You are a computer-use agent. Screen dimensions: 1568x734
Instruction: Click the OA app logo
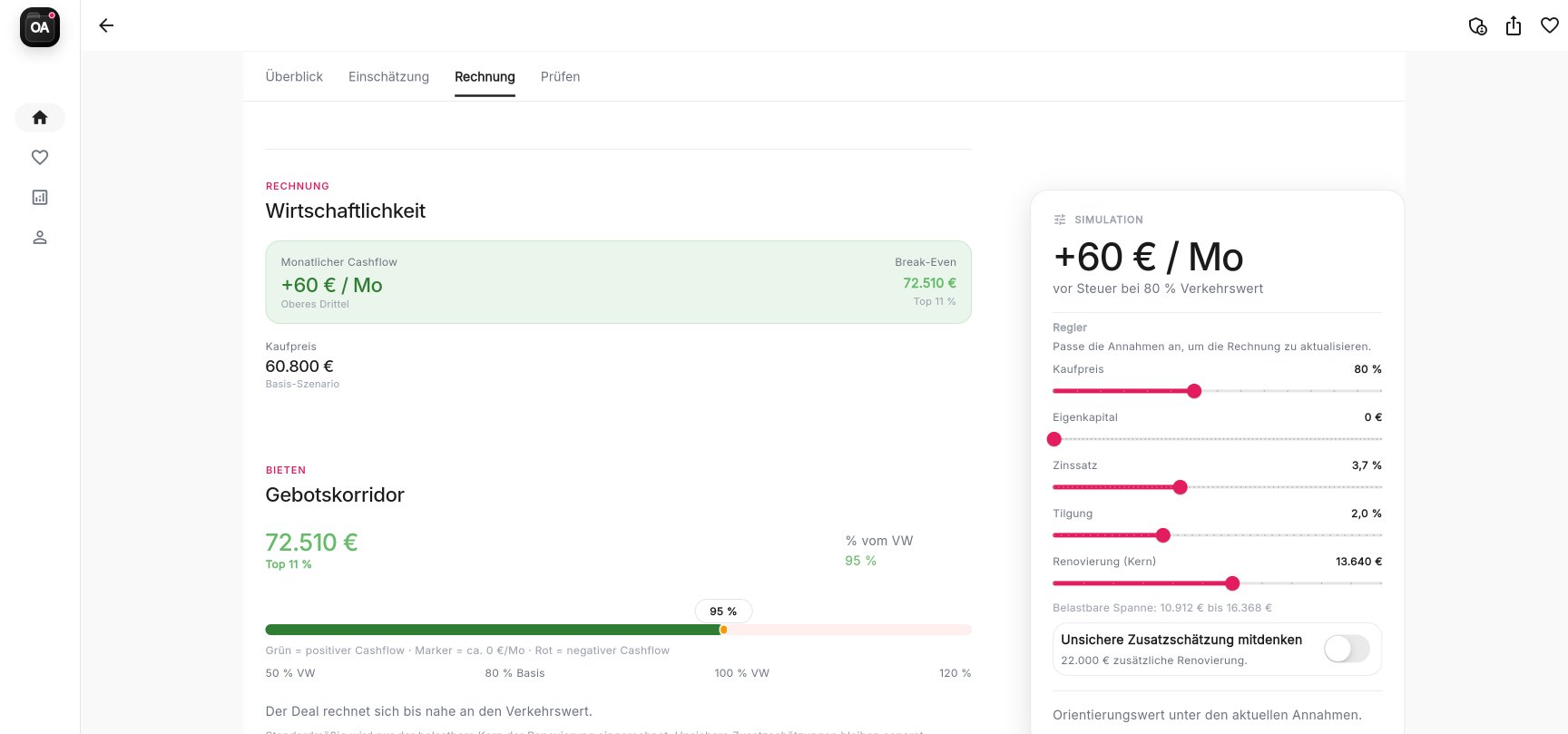pyautogui.click(x=40, y=27)
